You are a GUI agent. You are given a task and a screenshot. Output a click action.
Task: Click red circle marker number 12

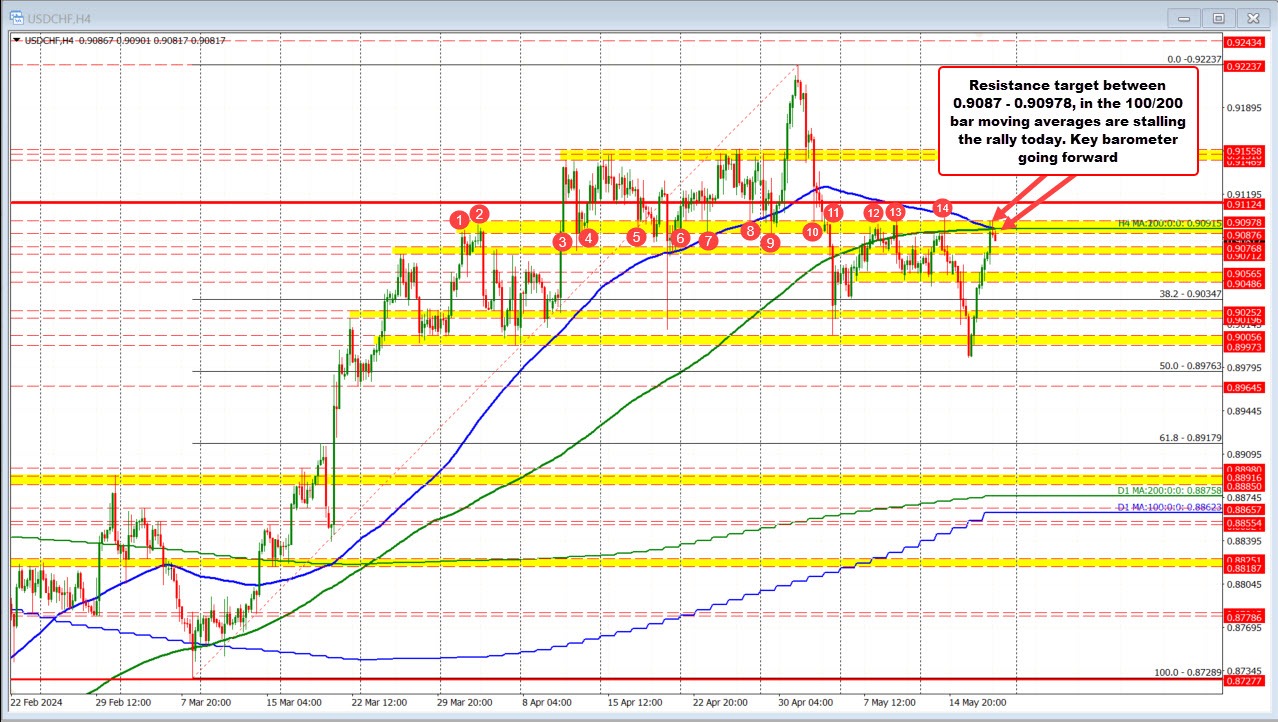pyautogui.click(x=873, y=212)
